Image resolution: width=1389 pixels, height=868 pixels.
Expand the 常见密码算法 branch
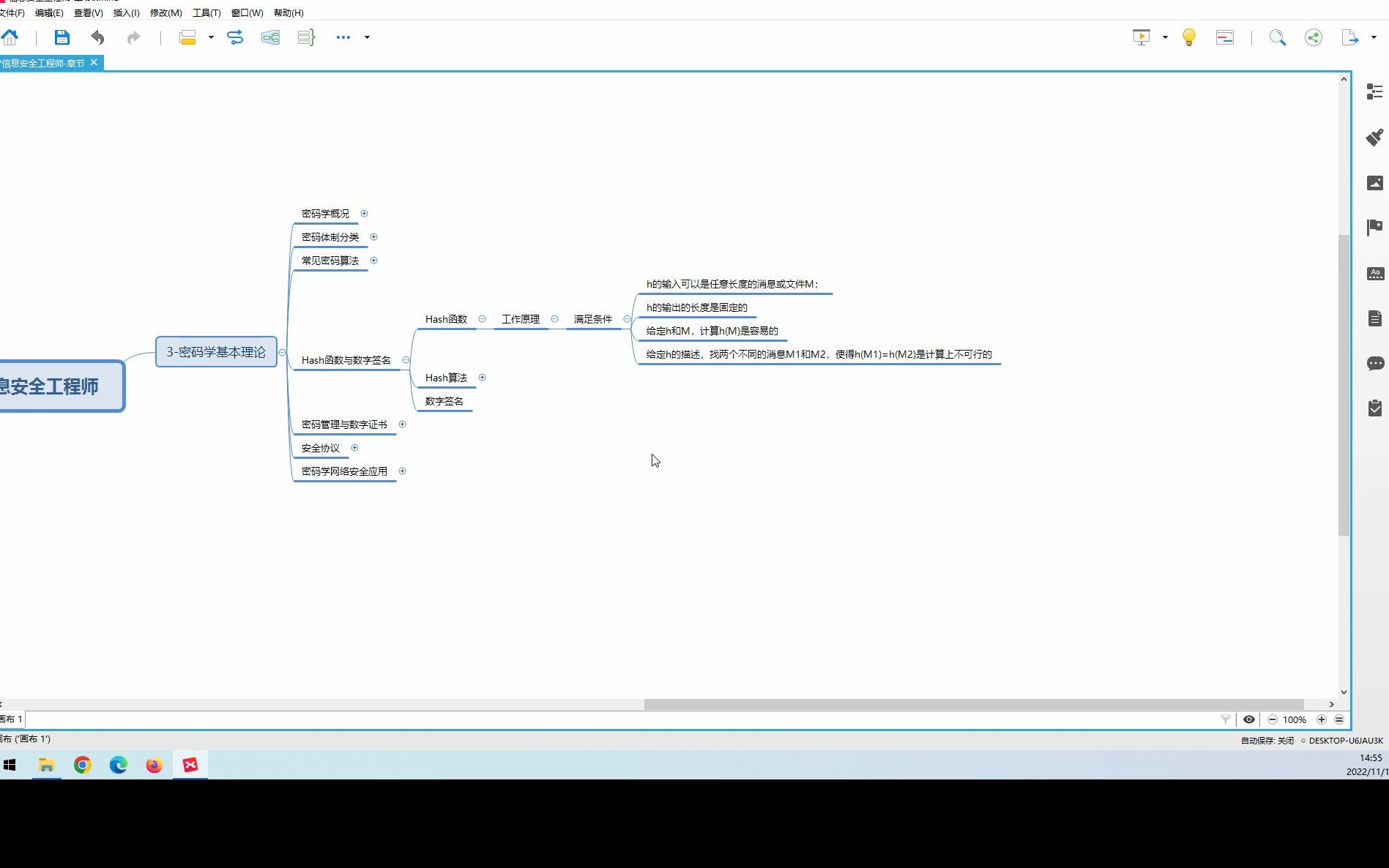pos(373,261)
